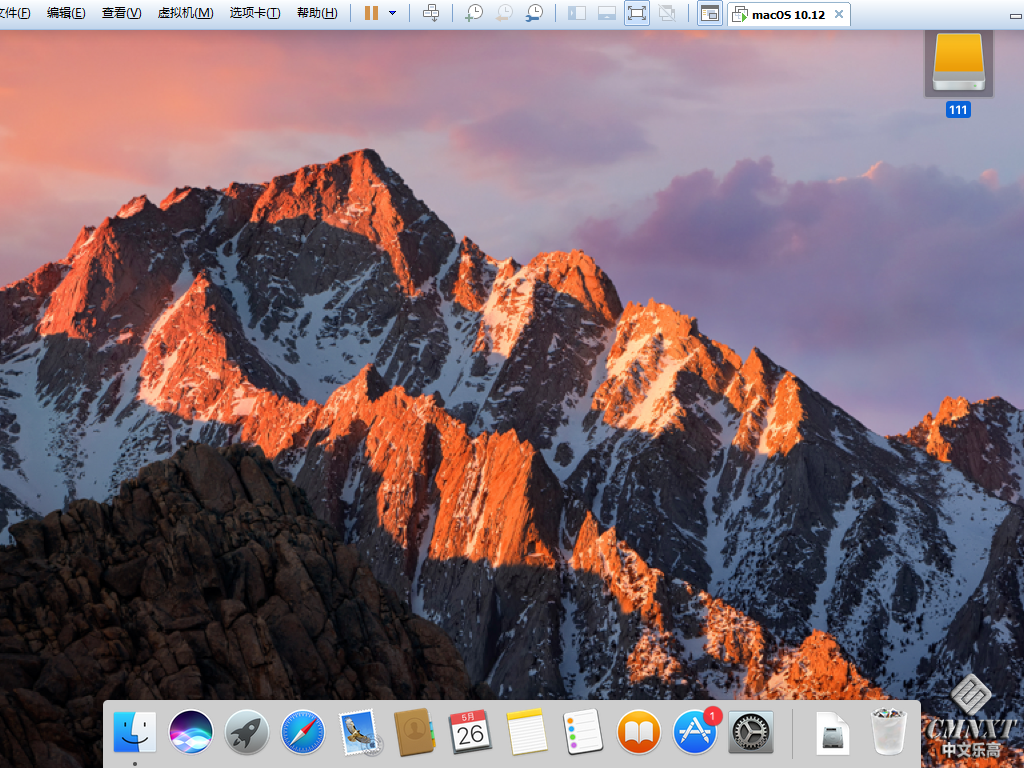Open the 选项卡(T) menu

254,13
